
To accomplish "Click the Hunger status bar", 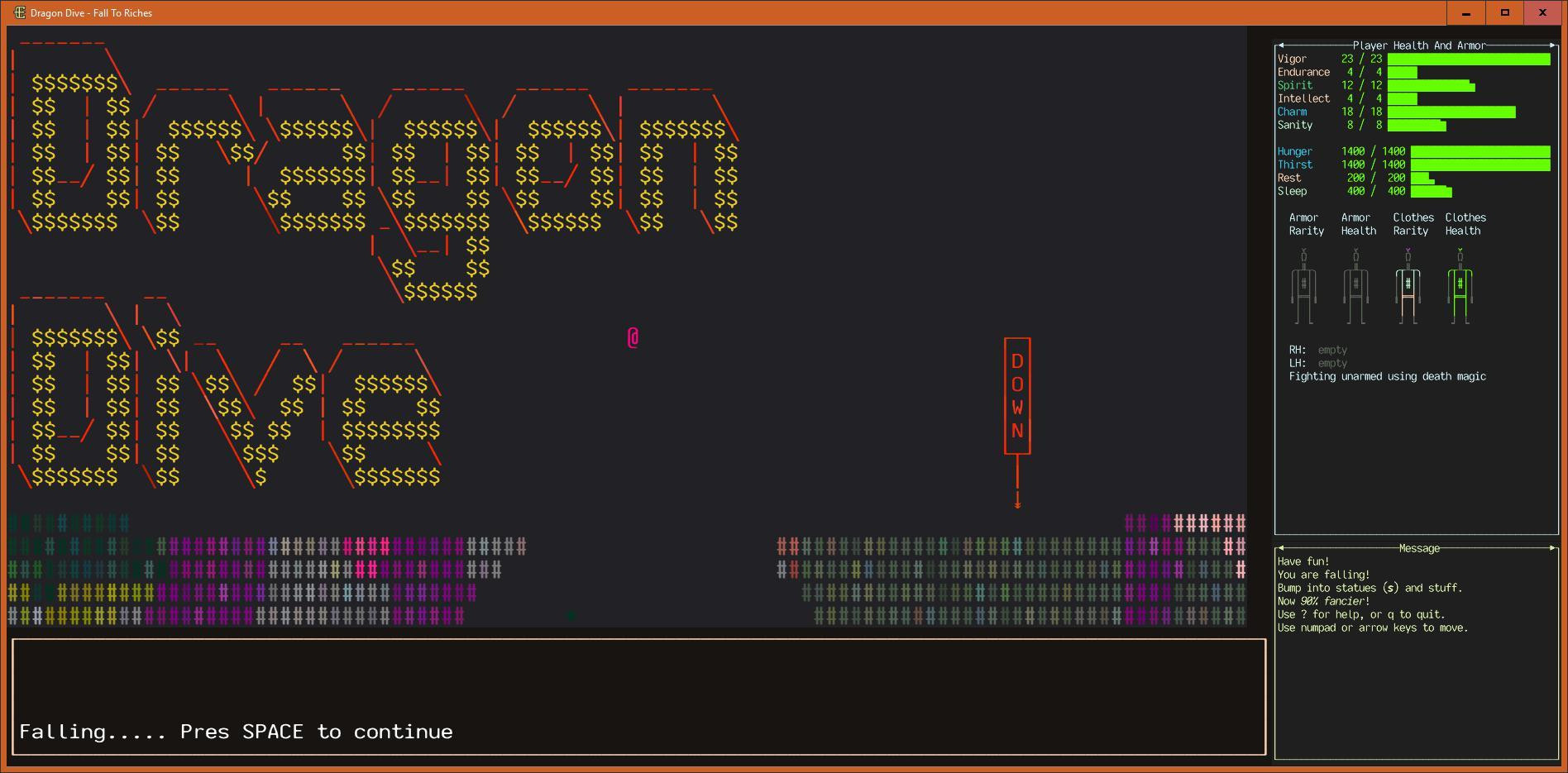I will (1480, 151).
